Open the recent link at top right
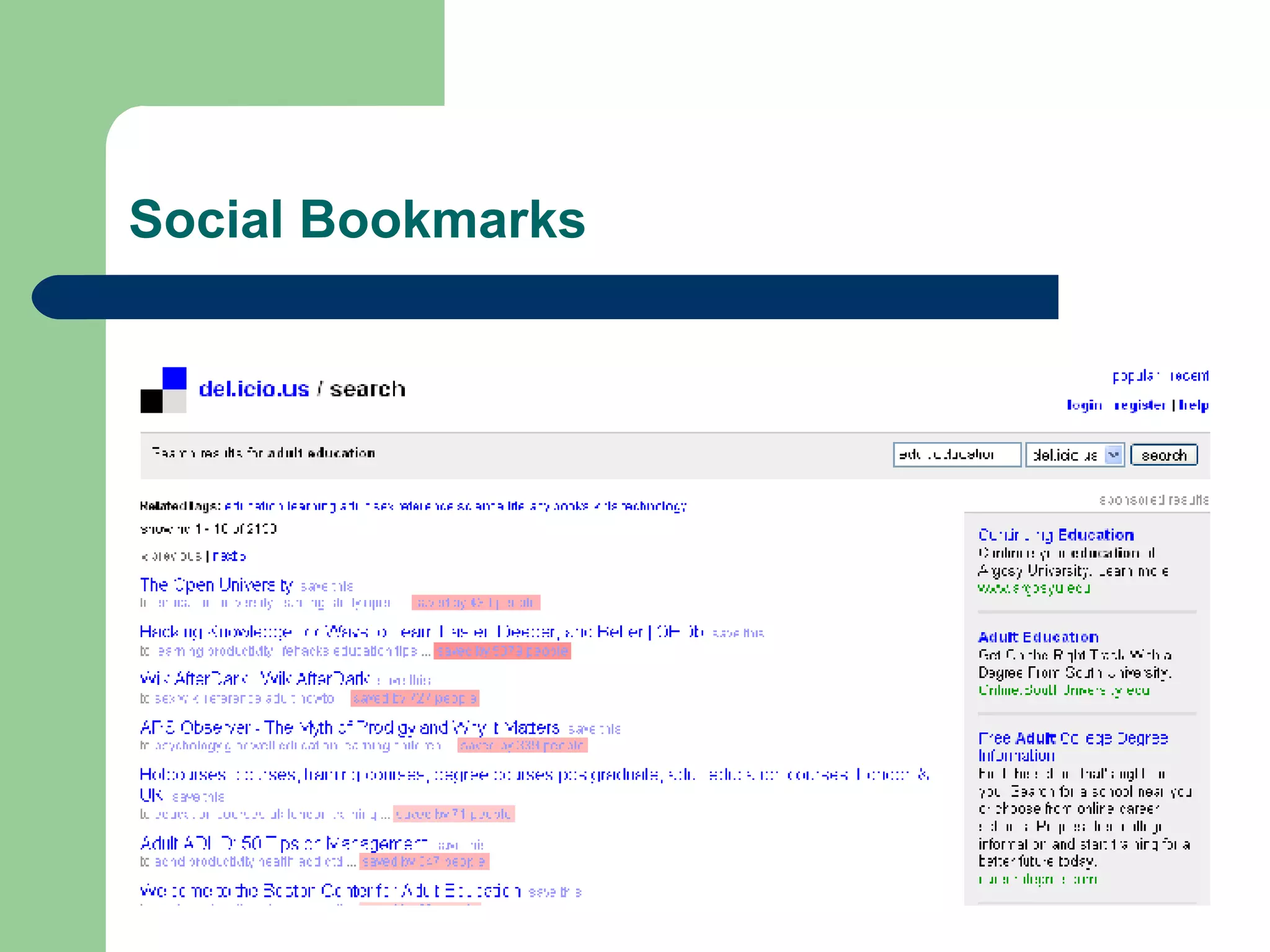Viewport: 1270px width, 952px height. pos(1189,376)
